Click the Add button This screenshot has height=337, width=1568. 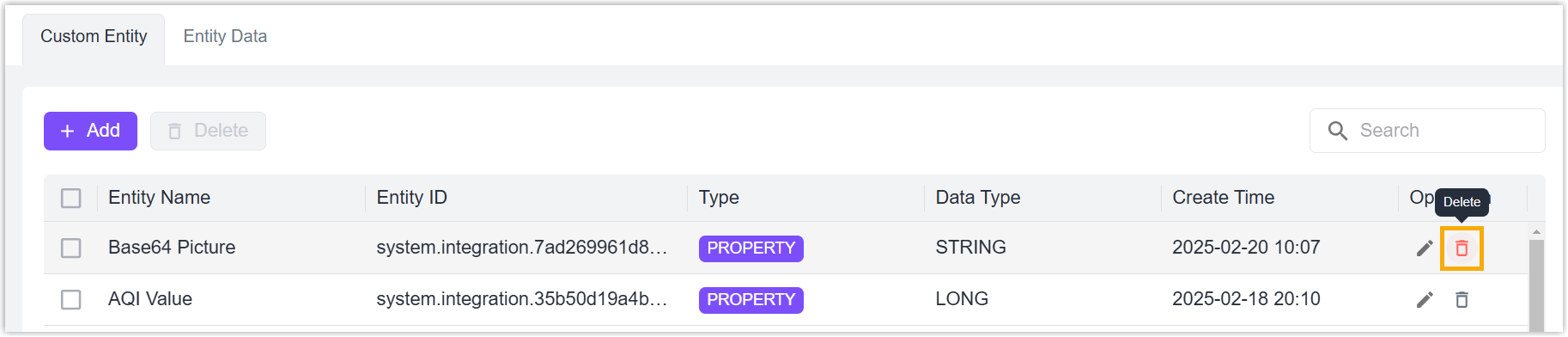tap(90, 131)
